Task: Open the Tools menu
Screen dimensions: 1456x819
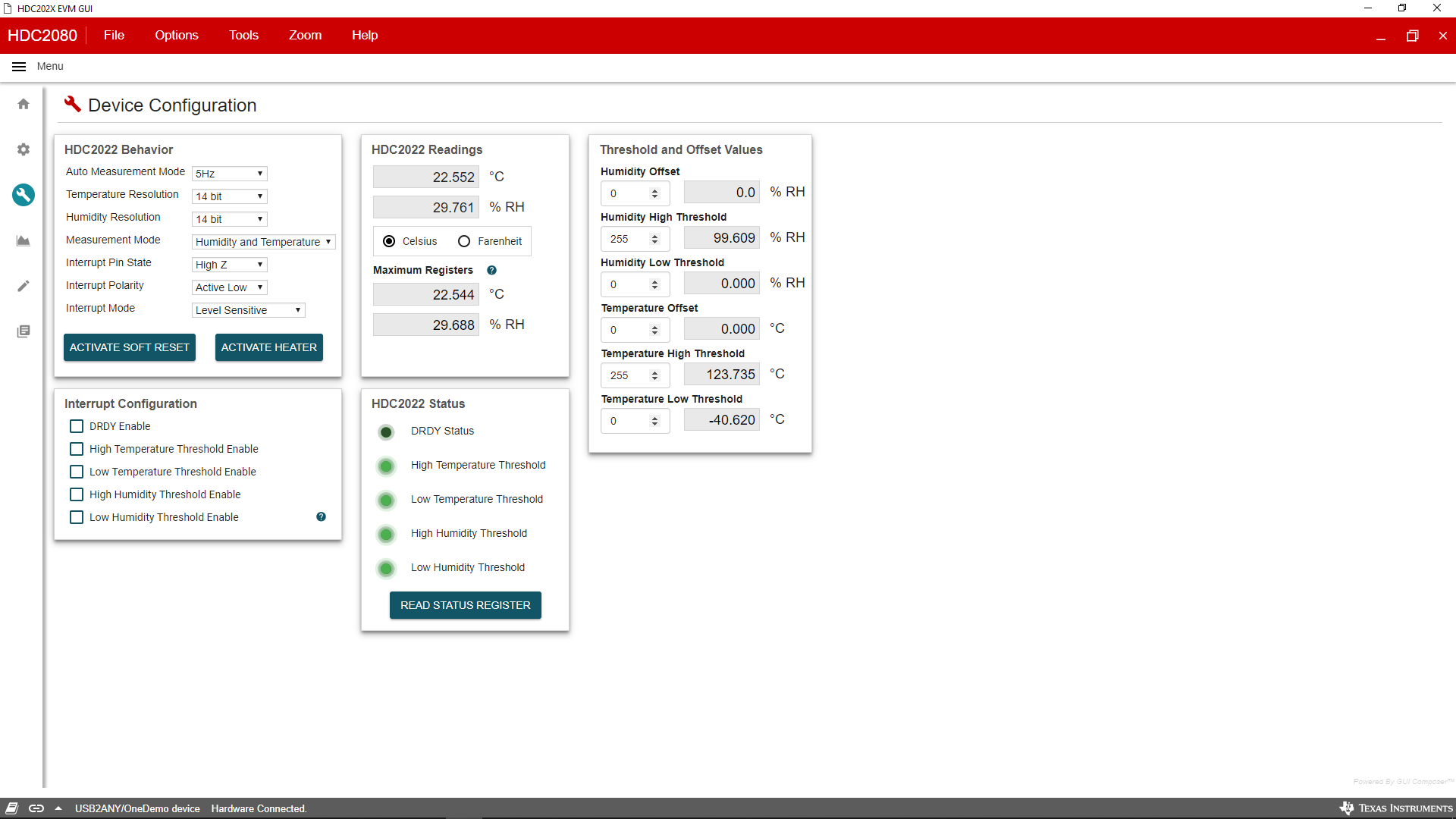Action: tap(243, 36)
